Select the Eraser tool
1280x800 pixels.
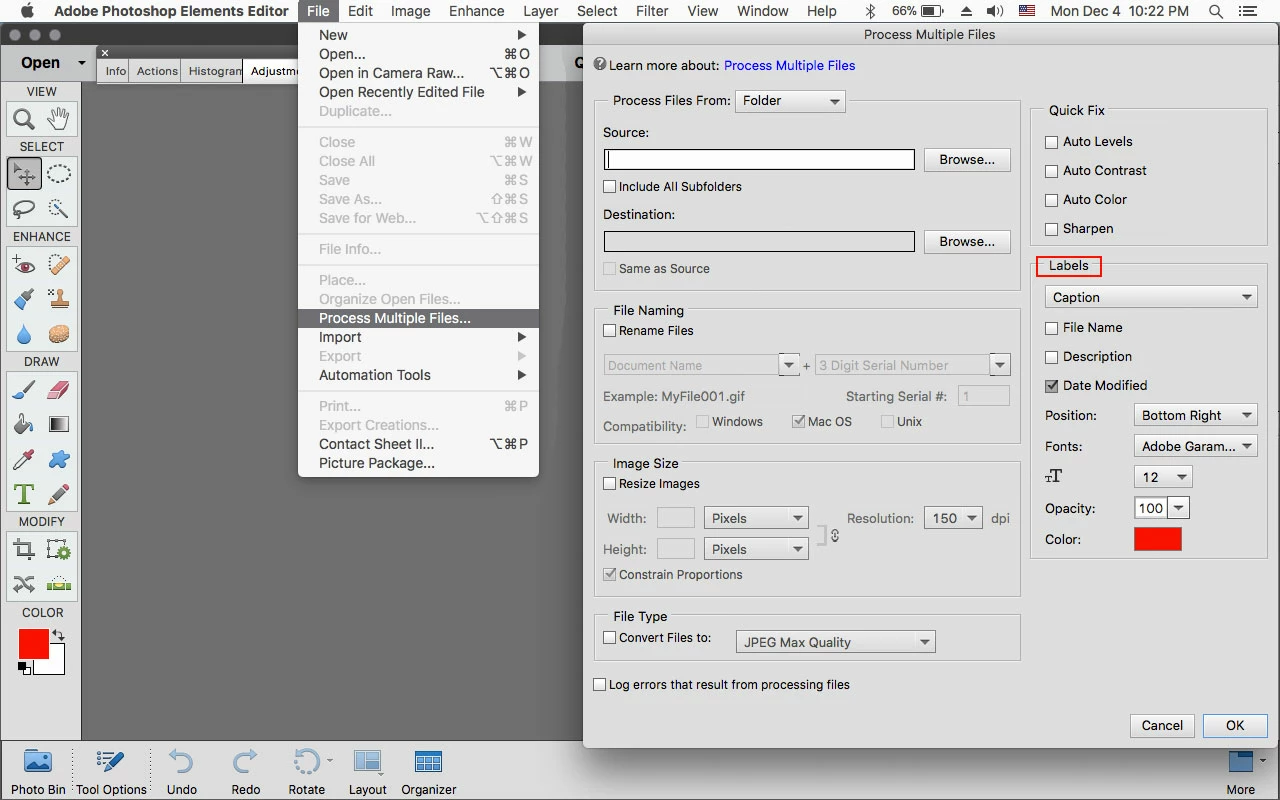pos(59,390)
